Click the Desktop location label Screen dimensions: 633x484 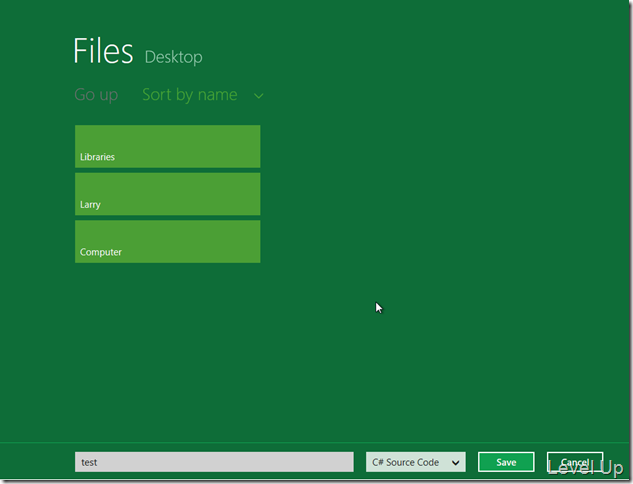174,57
